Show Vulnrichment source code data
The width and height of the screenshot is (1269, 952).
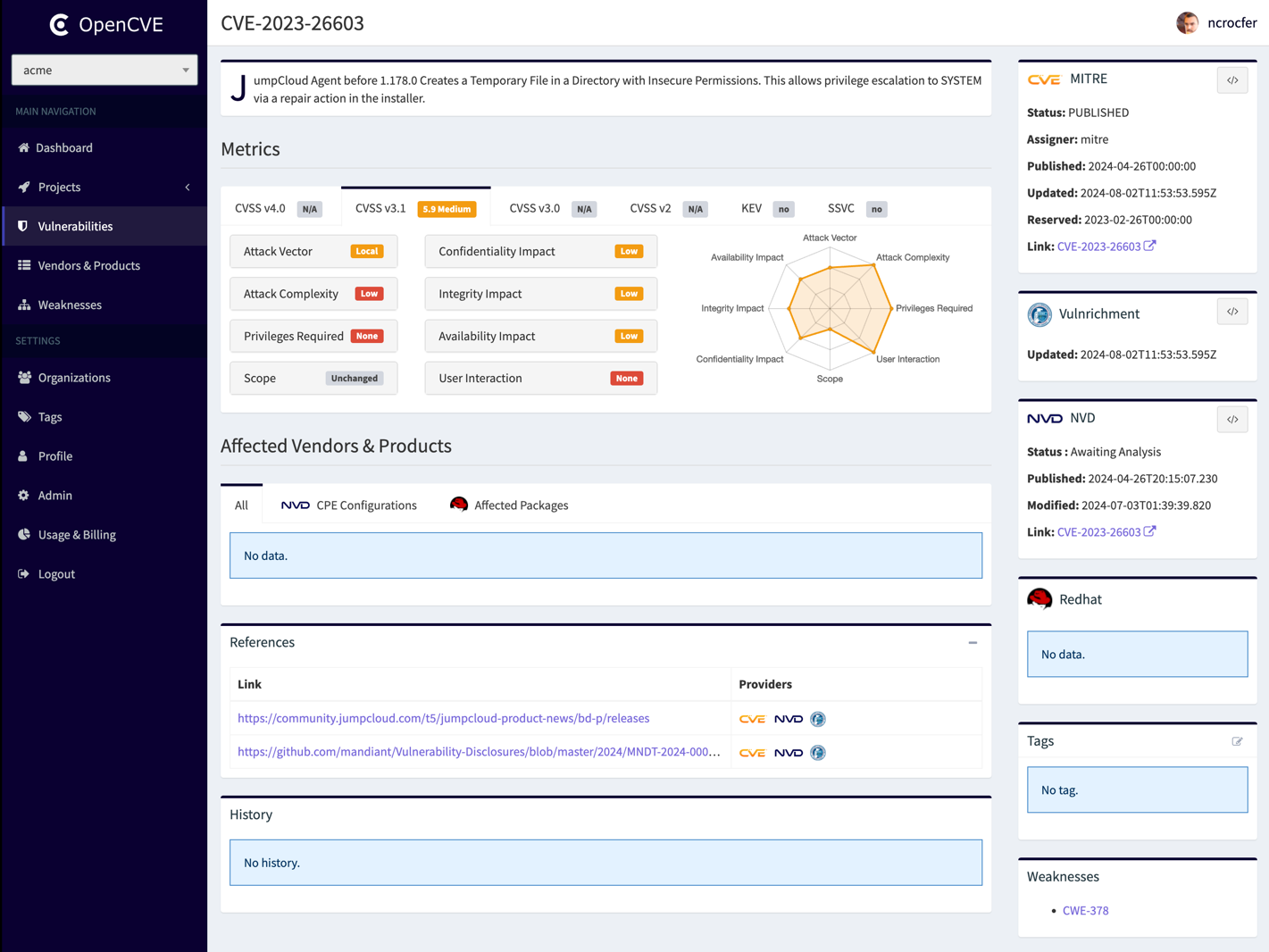point(1232,311)
